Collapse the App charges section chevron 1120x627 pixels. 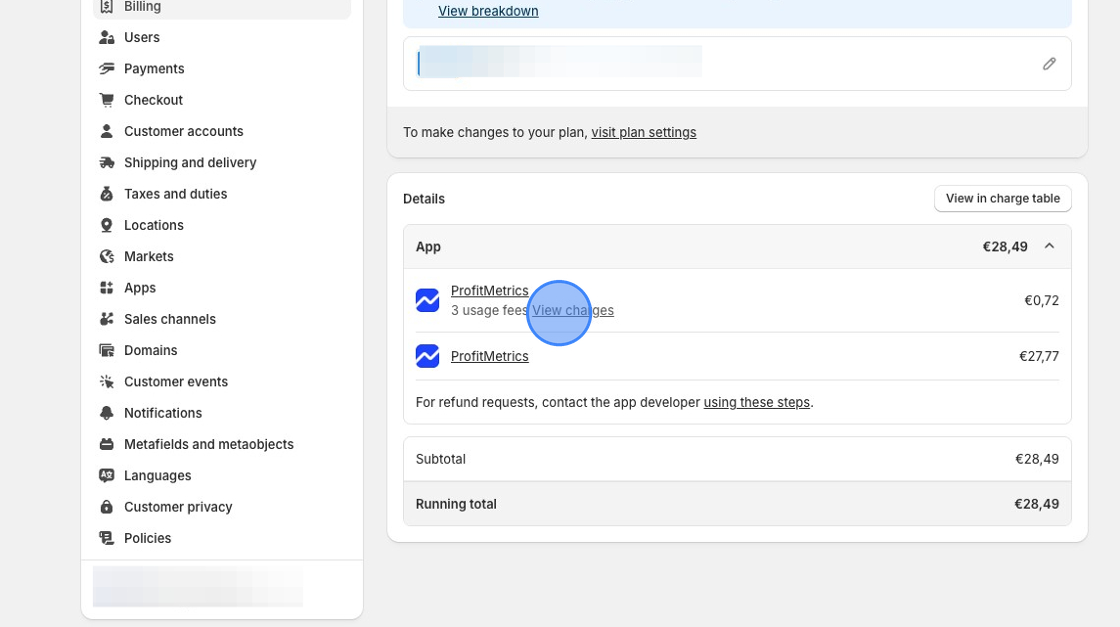click(1049, 246)
